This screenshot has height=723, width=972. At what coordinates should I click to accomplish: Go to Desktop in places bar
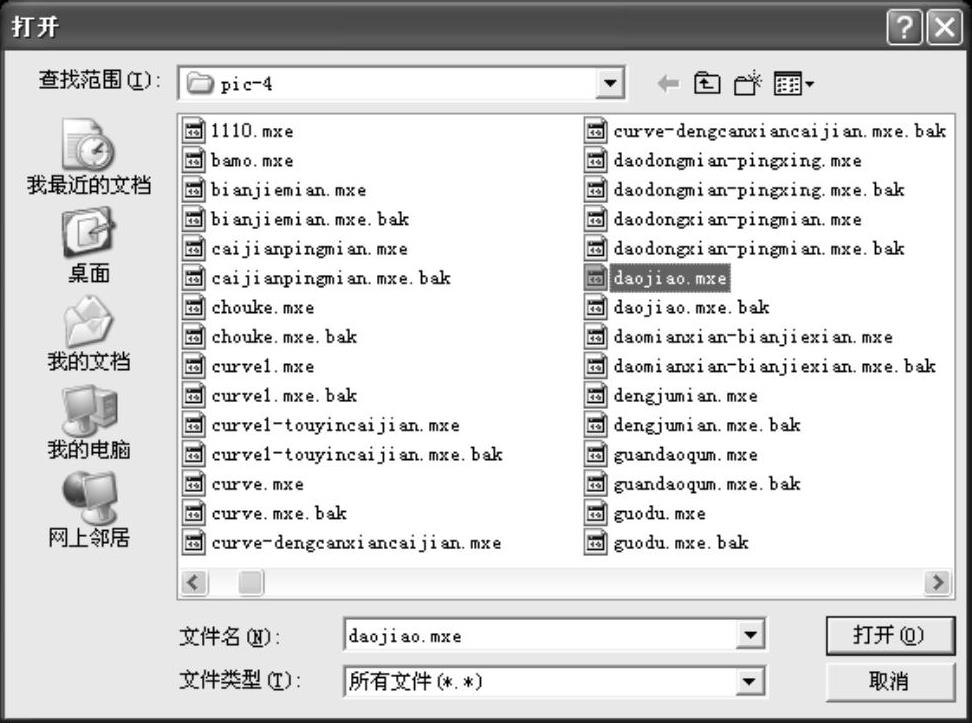pyautogui.click(x=88, y=247)
